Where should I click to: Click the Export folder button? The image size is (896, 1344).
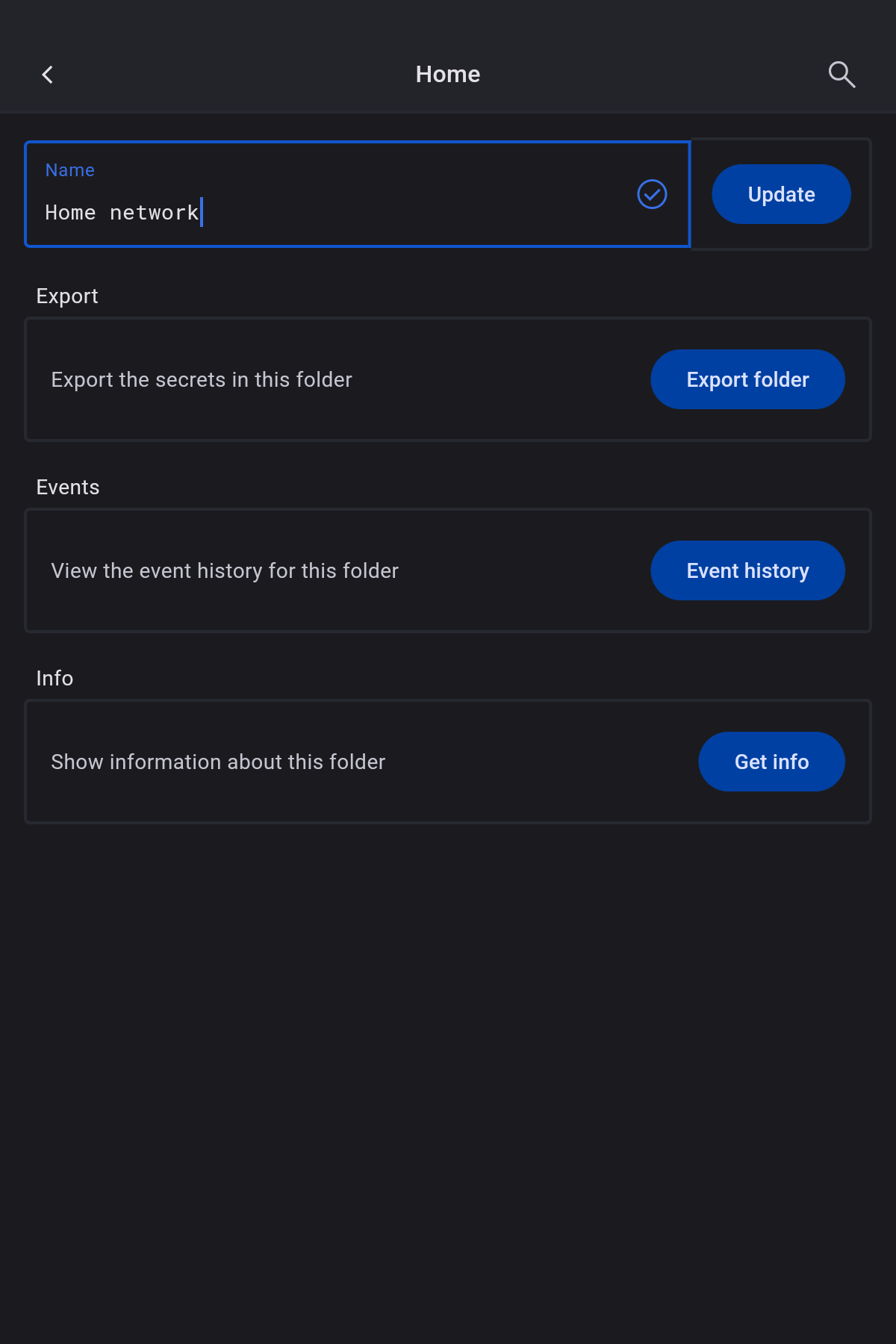click(x=747, y=379)
